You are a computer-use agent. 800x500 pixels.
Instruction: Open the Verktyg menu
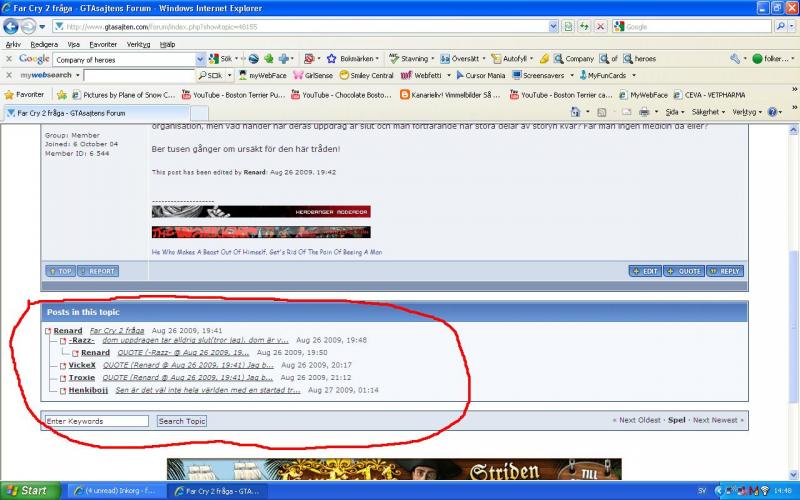138,44
